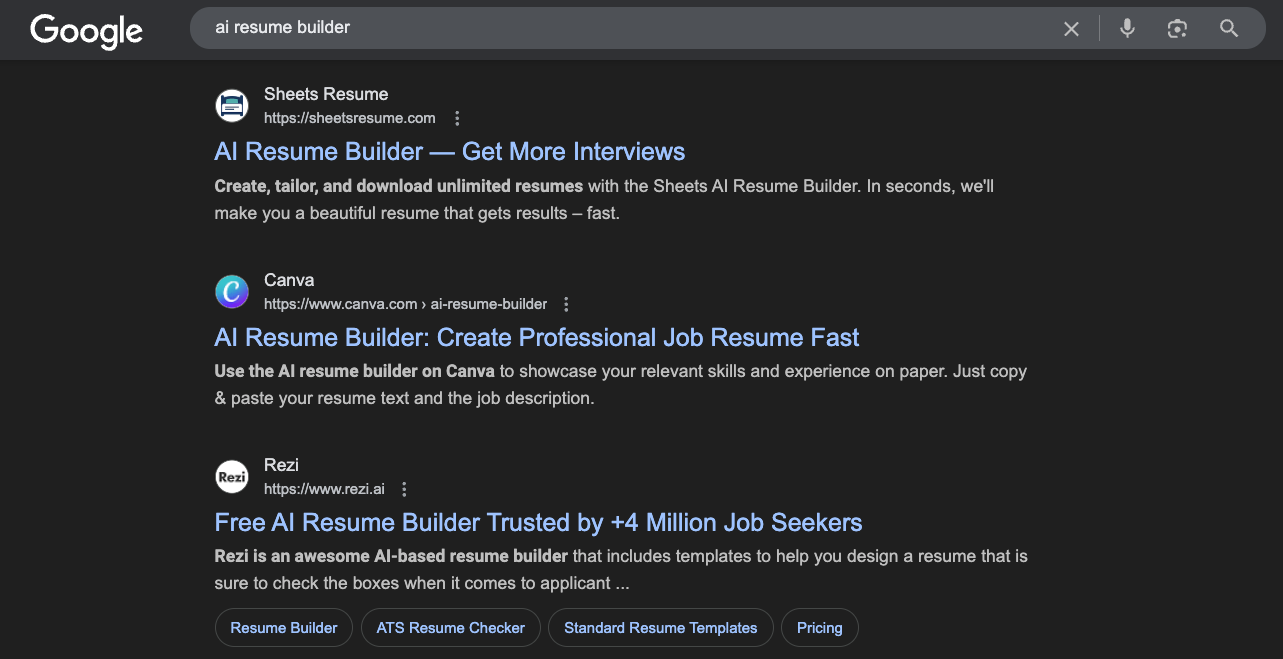
Task: Open Canva 'Create Professional Job Resume Fast' link
Action: pyautogui.click(x=537, y=338)
